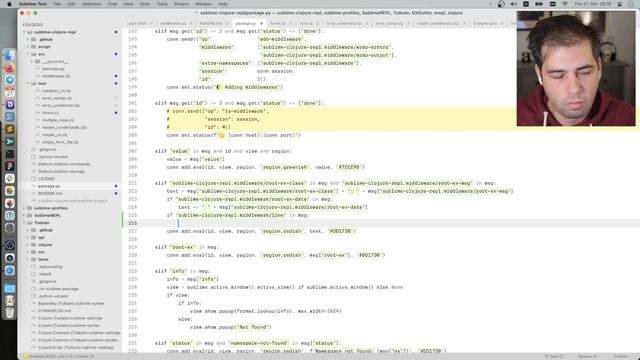
Task: Close the error_undefined.cljc tab
Action: pyautogui.click(x=367, y=23)
